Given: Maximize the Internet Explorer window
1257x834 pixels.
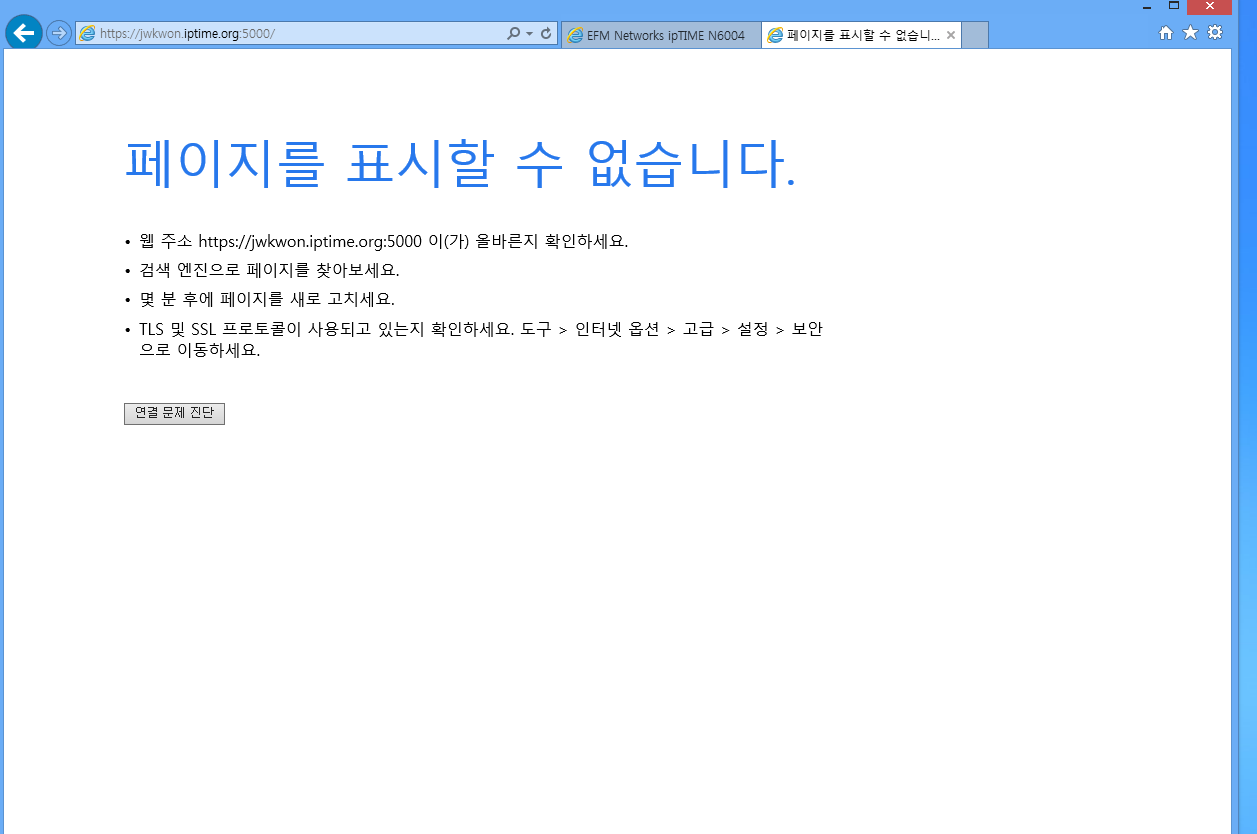Looking at the screenshot, I should [x=1174, y=6].
